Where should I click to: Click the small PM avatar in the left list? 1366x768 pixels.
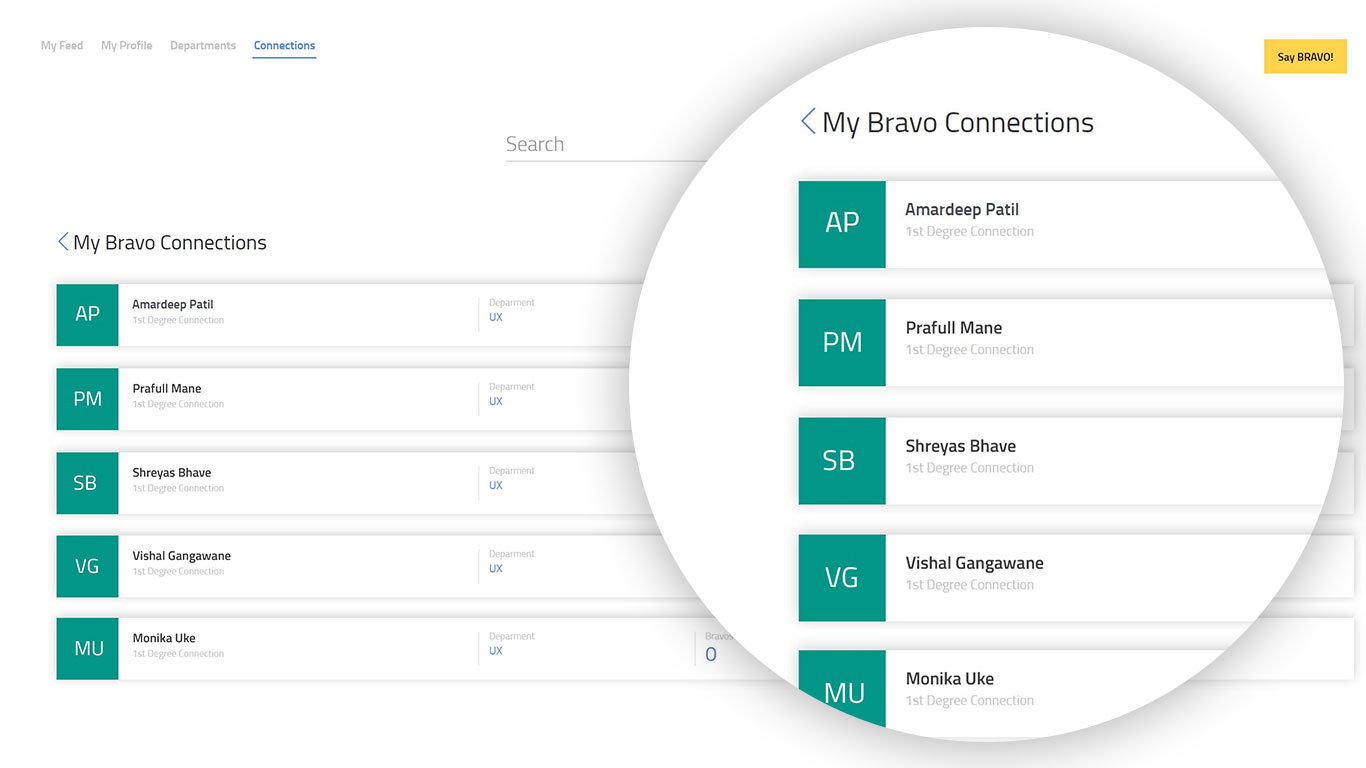click(87, 399)
